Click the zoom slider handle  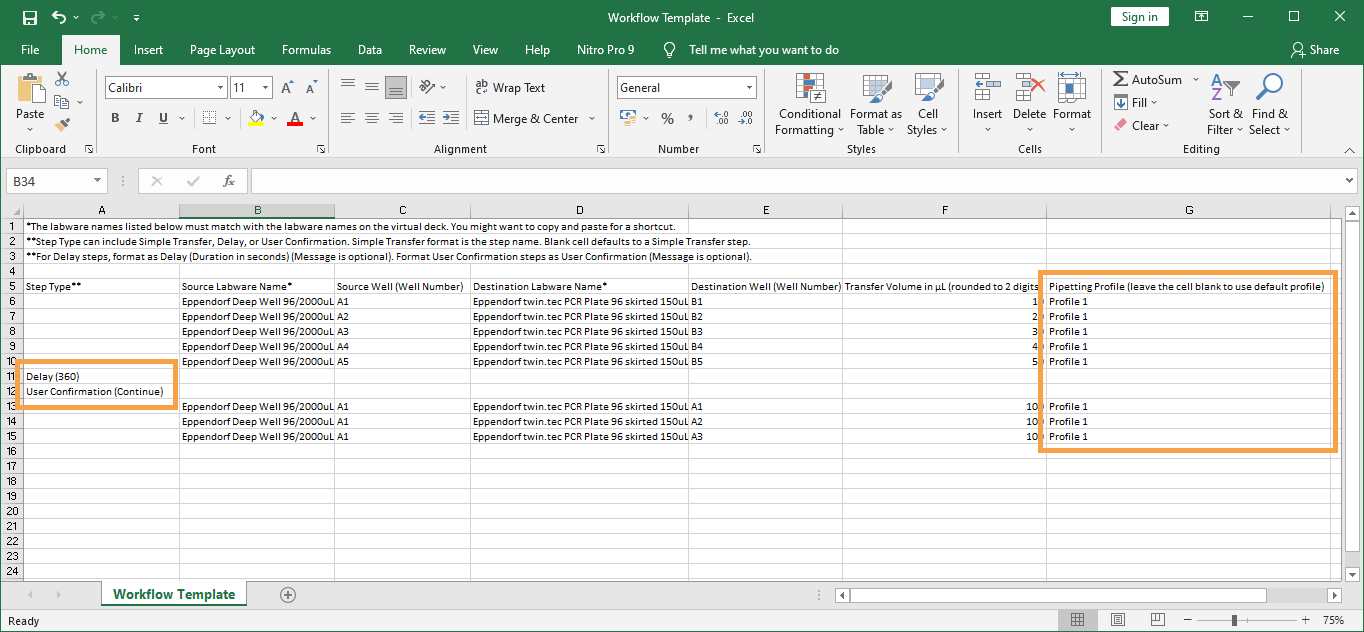[1234, 620]
